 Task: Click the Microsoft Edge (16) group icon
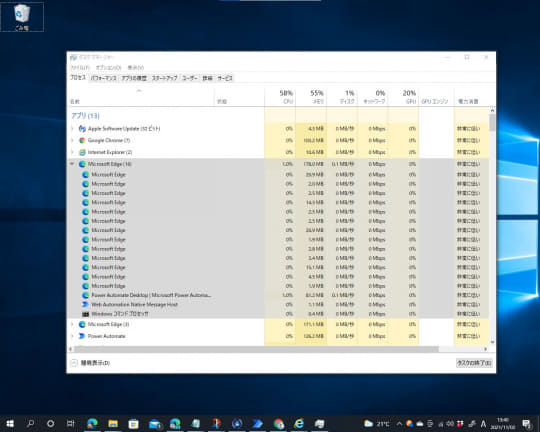82,164
